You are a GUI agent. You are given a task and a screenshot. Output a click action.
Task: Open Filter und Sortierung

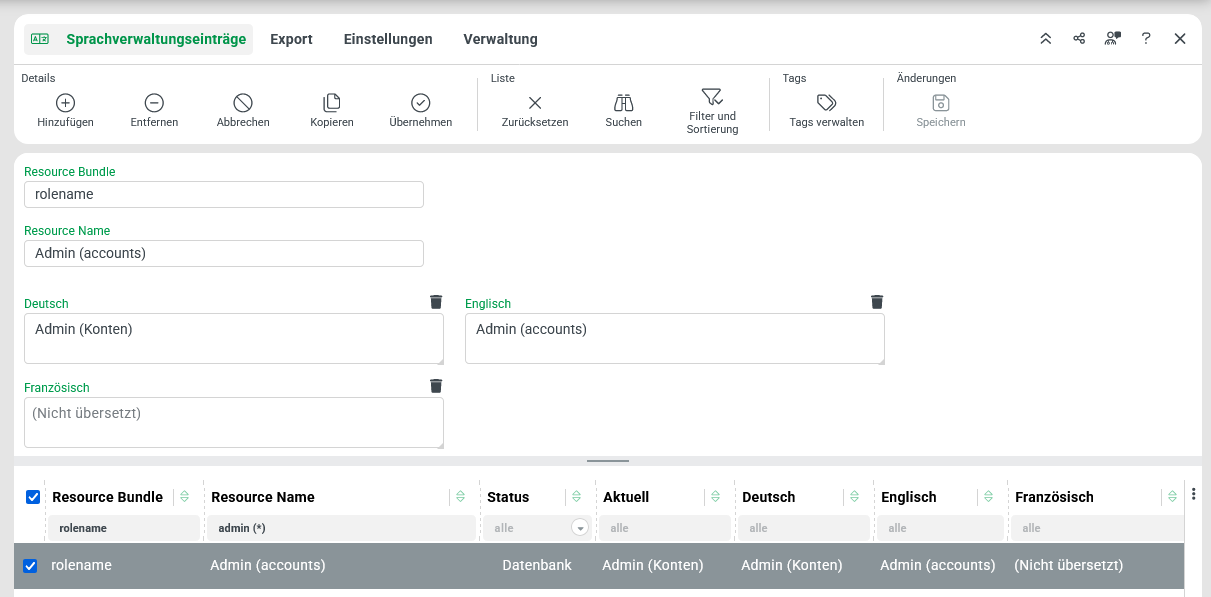pyautogui.click(x=712, y=97)
